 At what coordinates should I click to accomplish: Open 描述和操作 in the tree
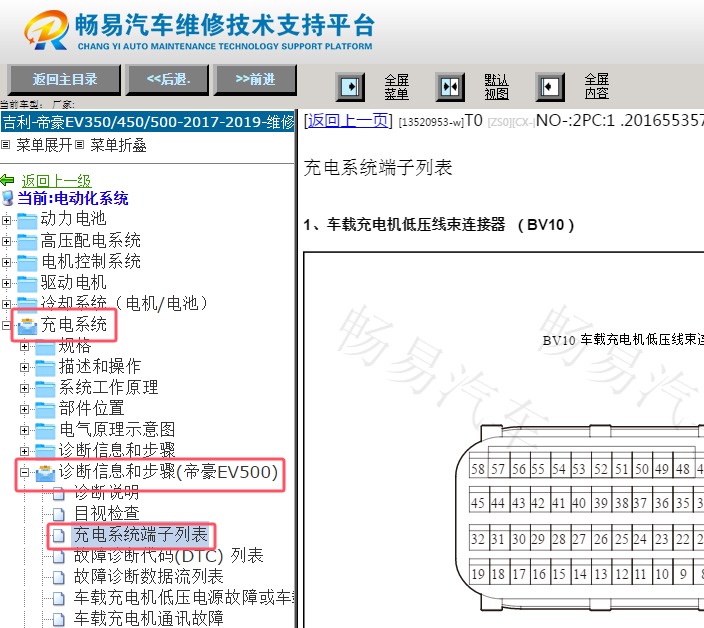(100, 367)
